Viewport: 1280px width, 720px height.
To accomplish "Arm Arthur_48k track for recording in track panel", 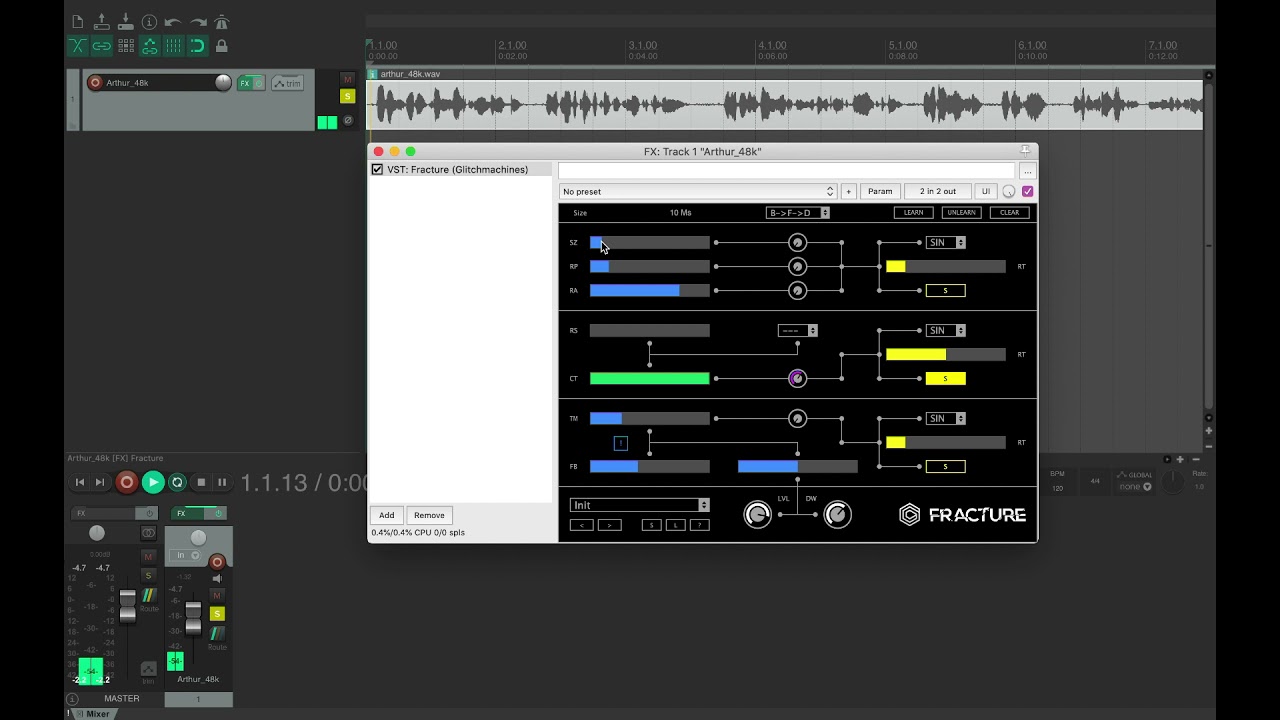I will coord(95,83).
